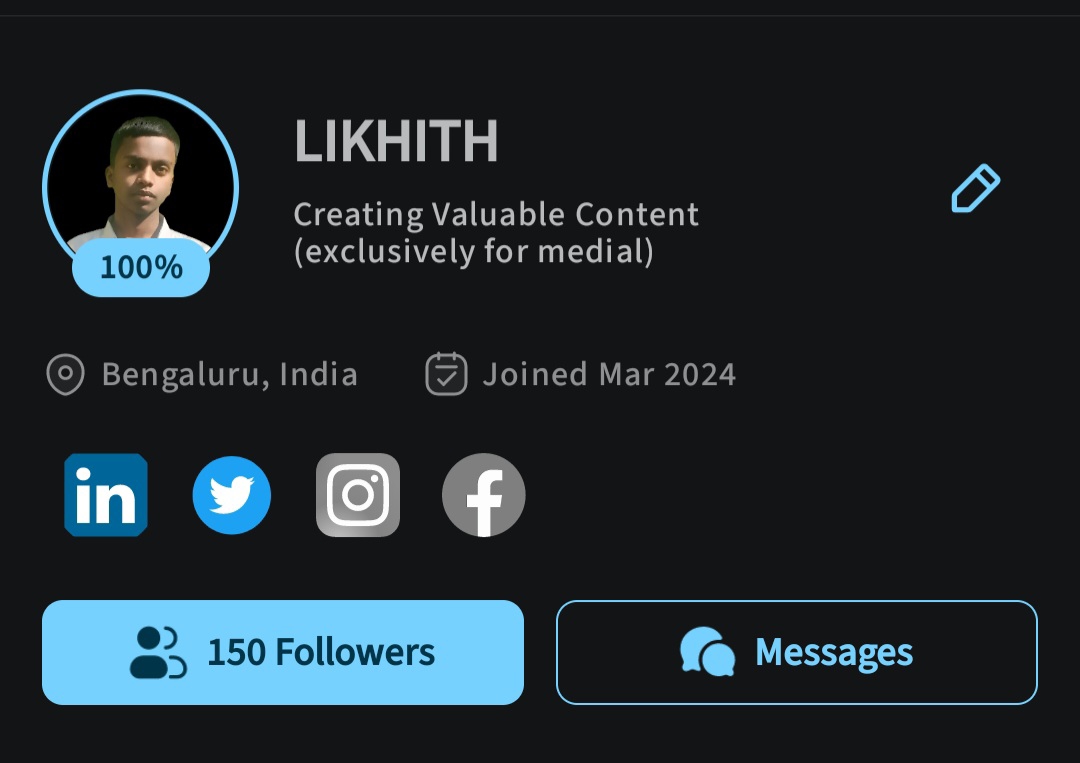This screenshot has height=763, width=1080.
Task: Click the pencil edit profile icon
Action: coord(975,188)
